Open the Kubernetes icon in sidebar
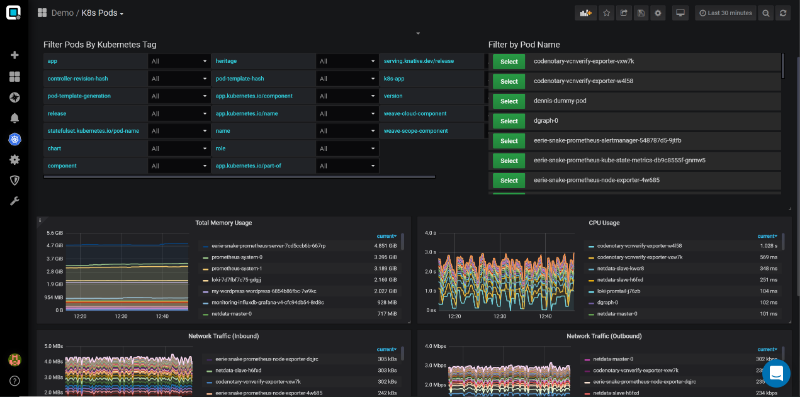 coord(14,139)
